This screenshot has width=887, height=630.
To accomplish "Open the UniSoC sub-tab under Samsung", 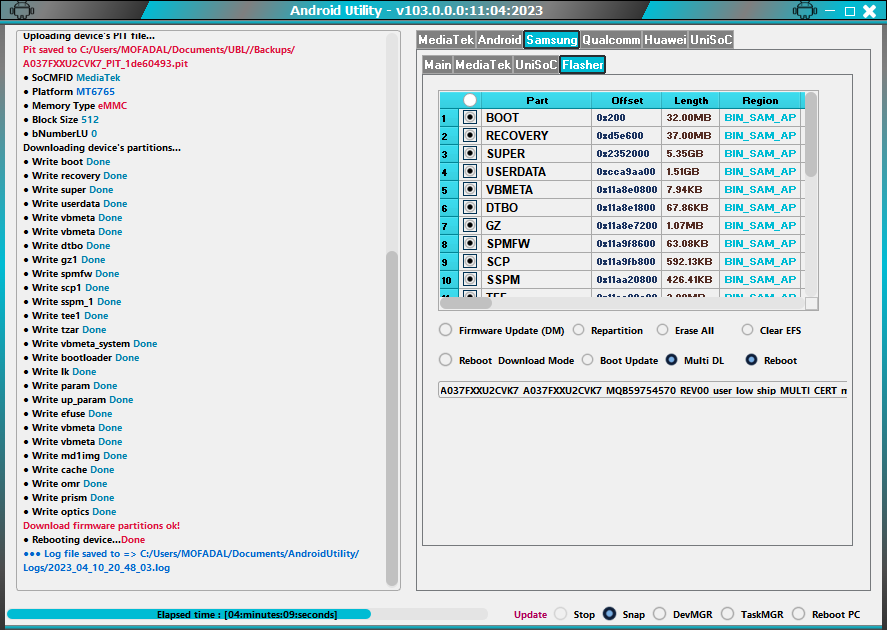I will (x=536, y=65).
